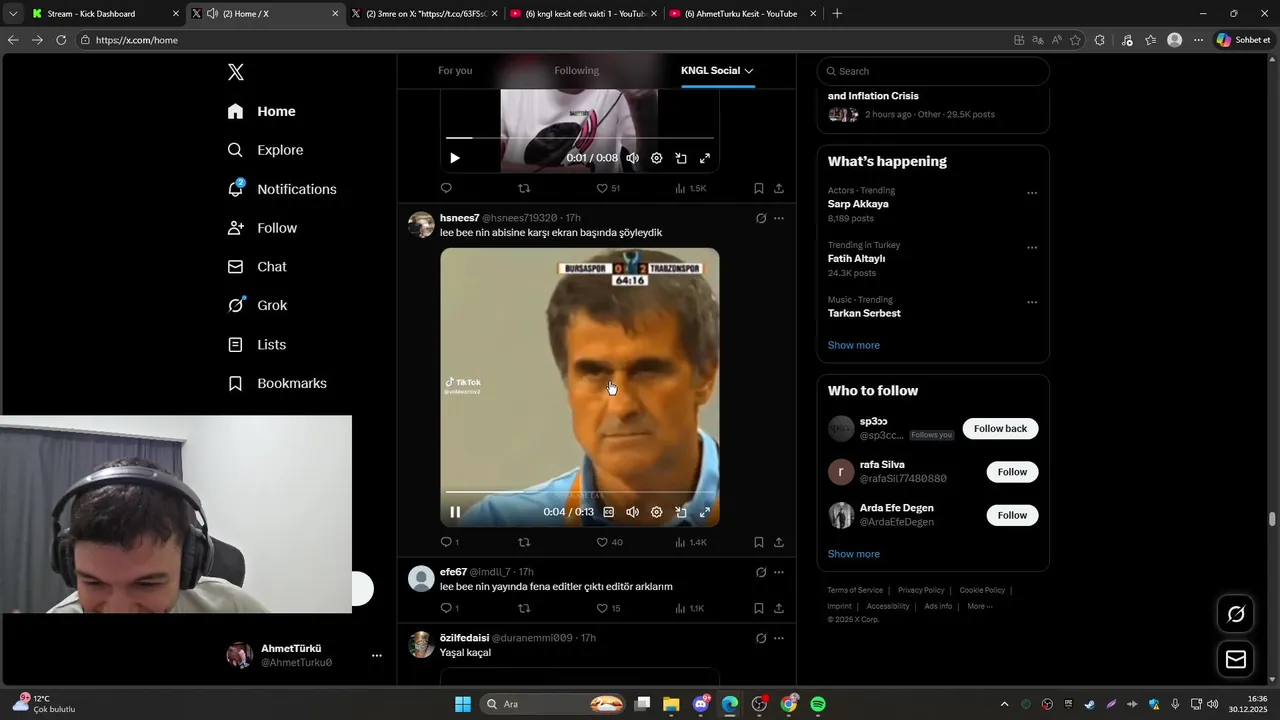This screenshot has height=720, width=1280.
Task: Seek the 0:13 video progress bar
Action: [x=580, y=493]
